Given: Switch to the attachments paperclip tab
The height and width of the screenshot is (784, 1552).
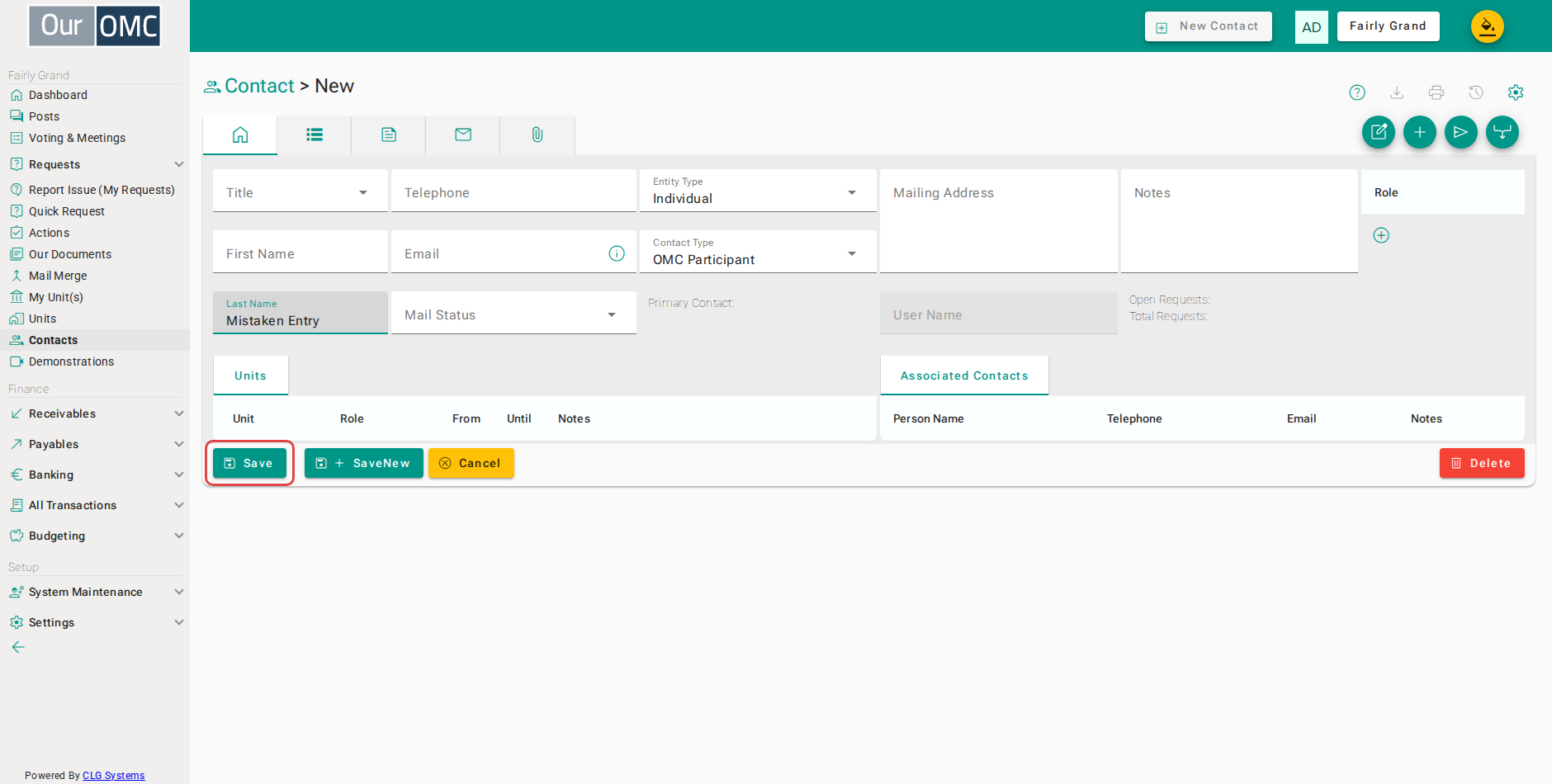Looking at the screenshot, I should click(537, 135).
